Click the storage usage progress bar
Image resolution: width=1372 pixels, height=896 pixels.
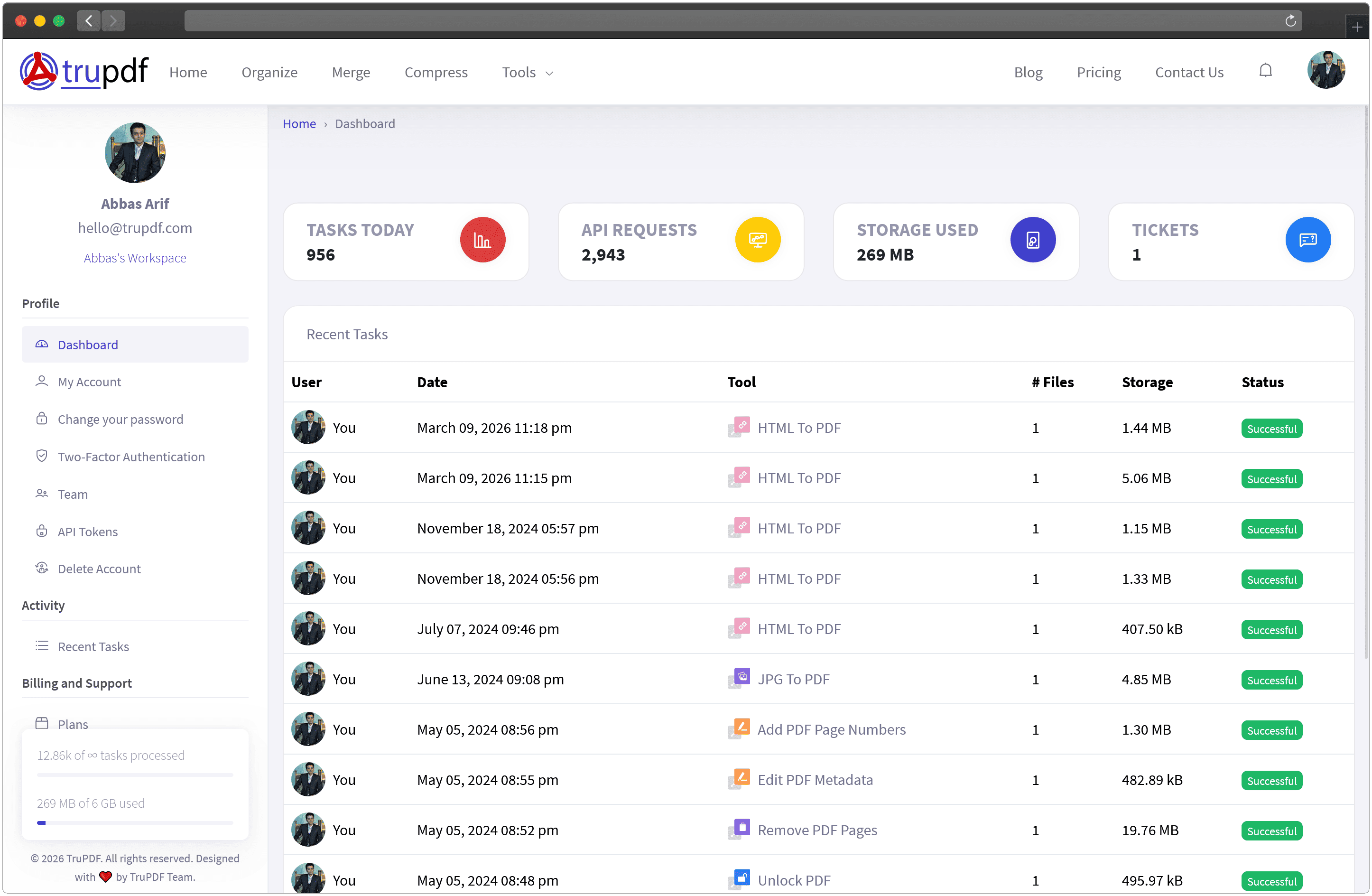tap(135, 823)
